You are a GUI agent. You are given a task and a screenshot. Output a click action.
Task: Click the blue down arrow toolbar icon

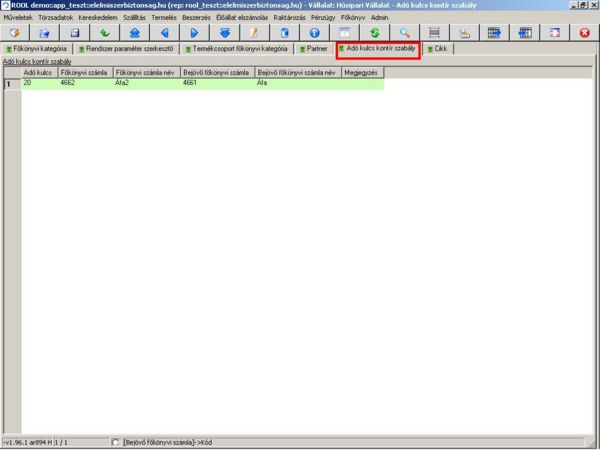pos(224,33)
